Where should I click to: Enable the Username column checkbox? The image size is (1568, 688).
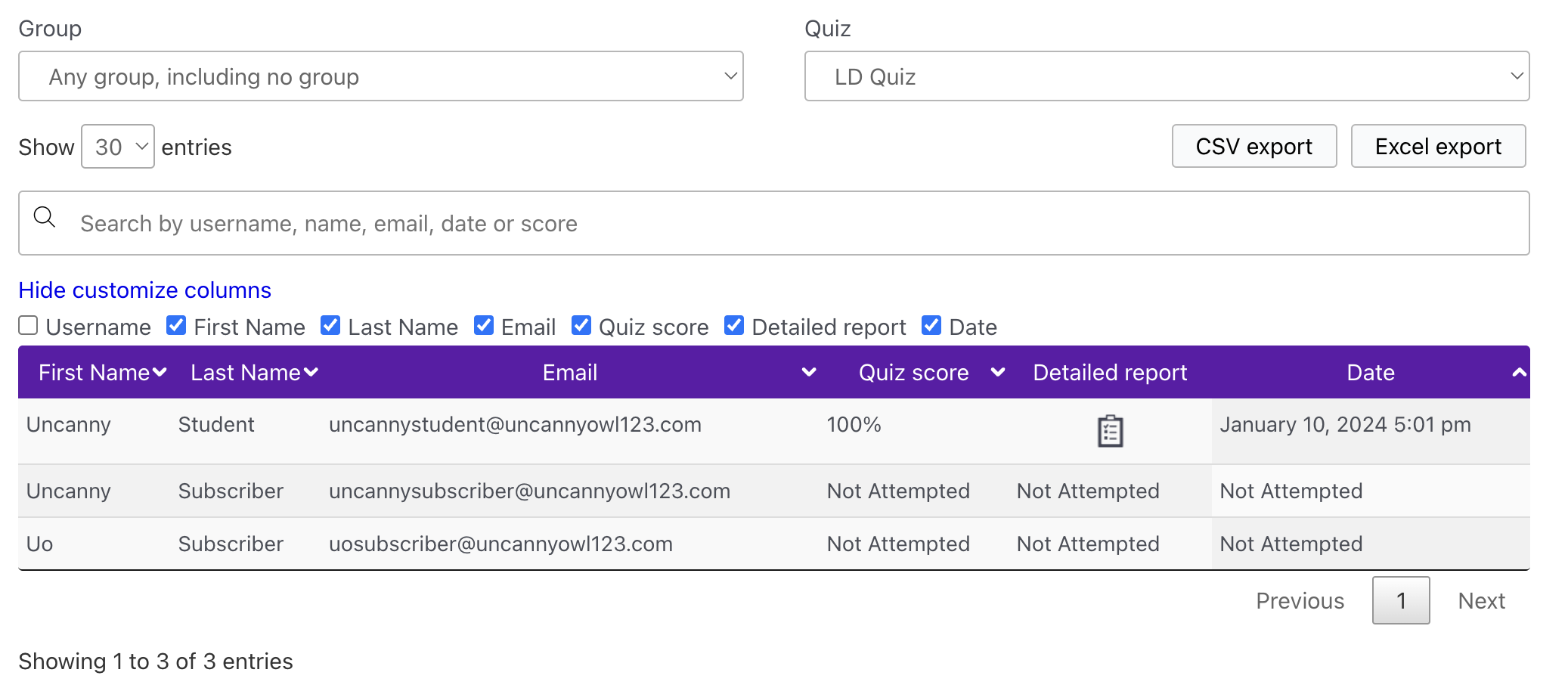(29, 326)
